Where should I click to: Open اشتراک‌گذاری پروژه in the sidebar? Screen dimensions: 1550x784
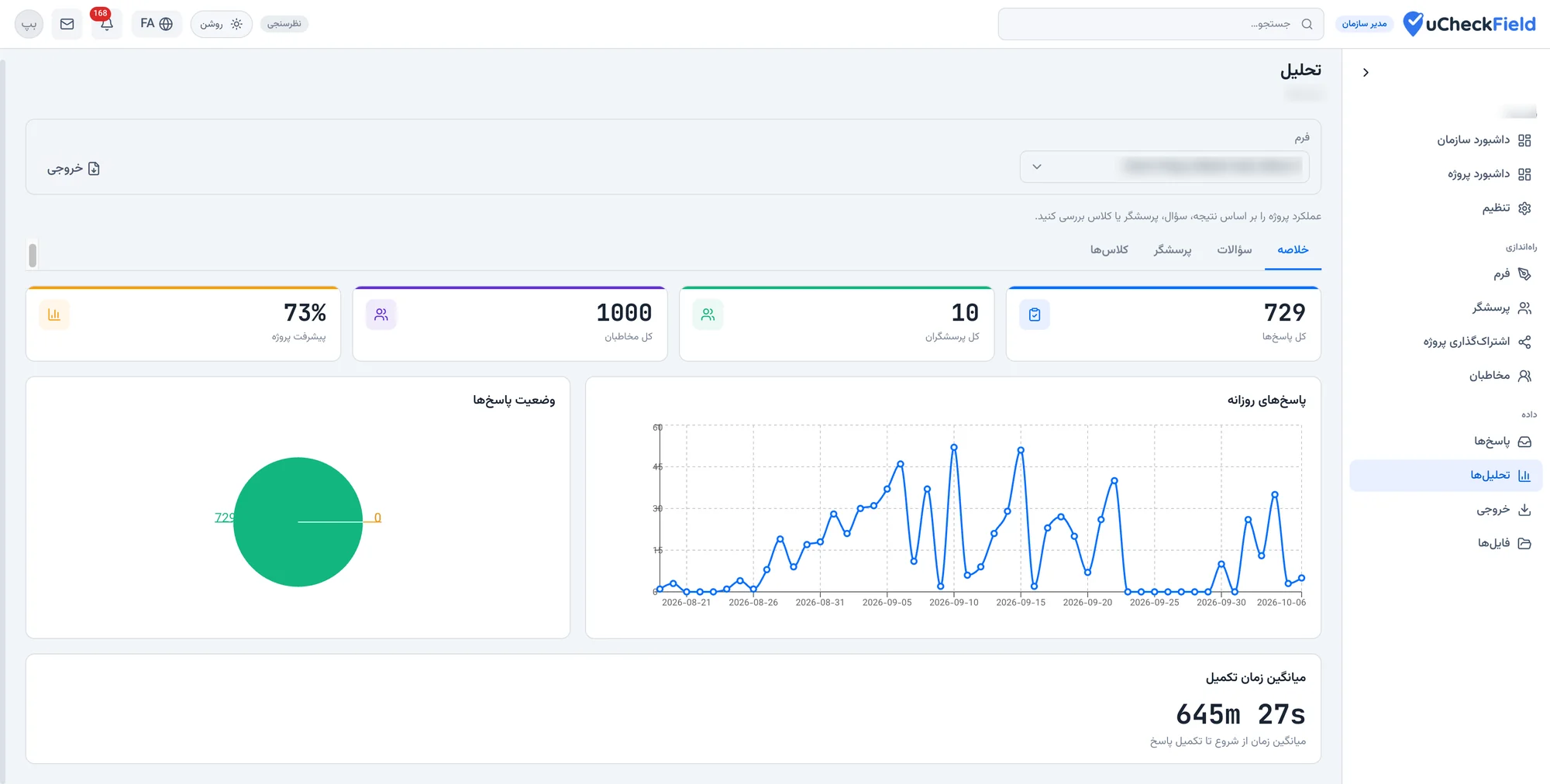(x=1445, y=342)
